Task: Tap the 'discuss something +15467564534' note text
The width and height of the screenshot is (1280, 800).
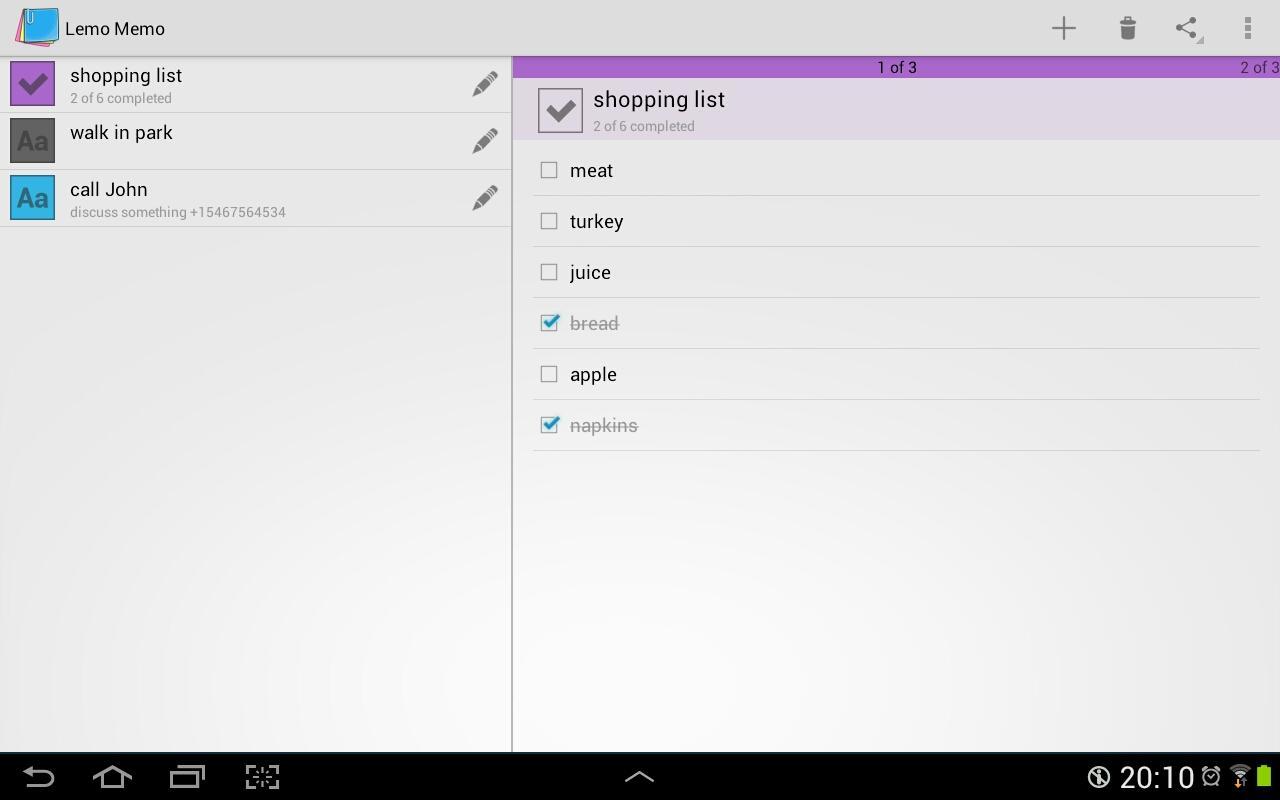Action: 178,212
